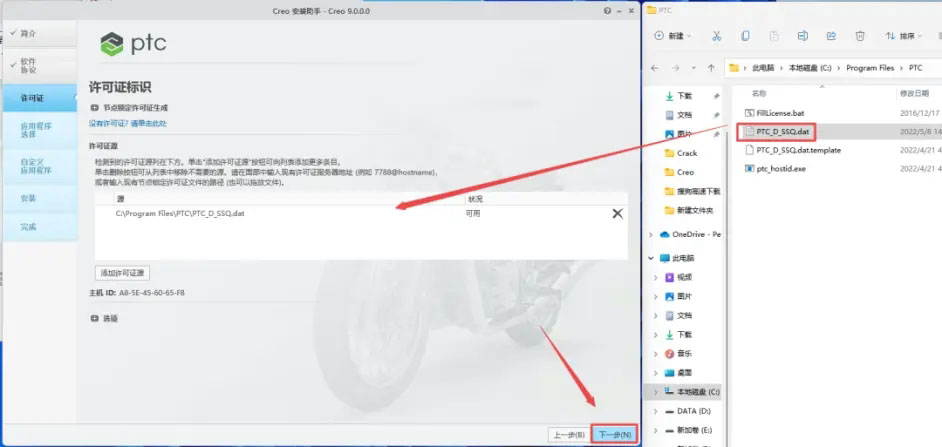
Task: Open the 完成 step in installer sidebar
Action: click(x=40, y=227)
